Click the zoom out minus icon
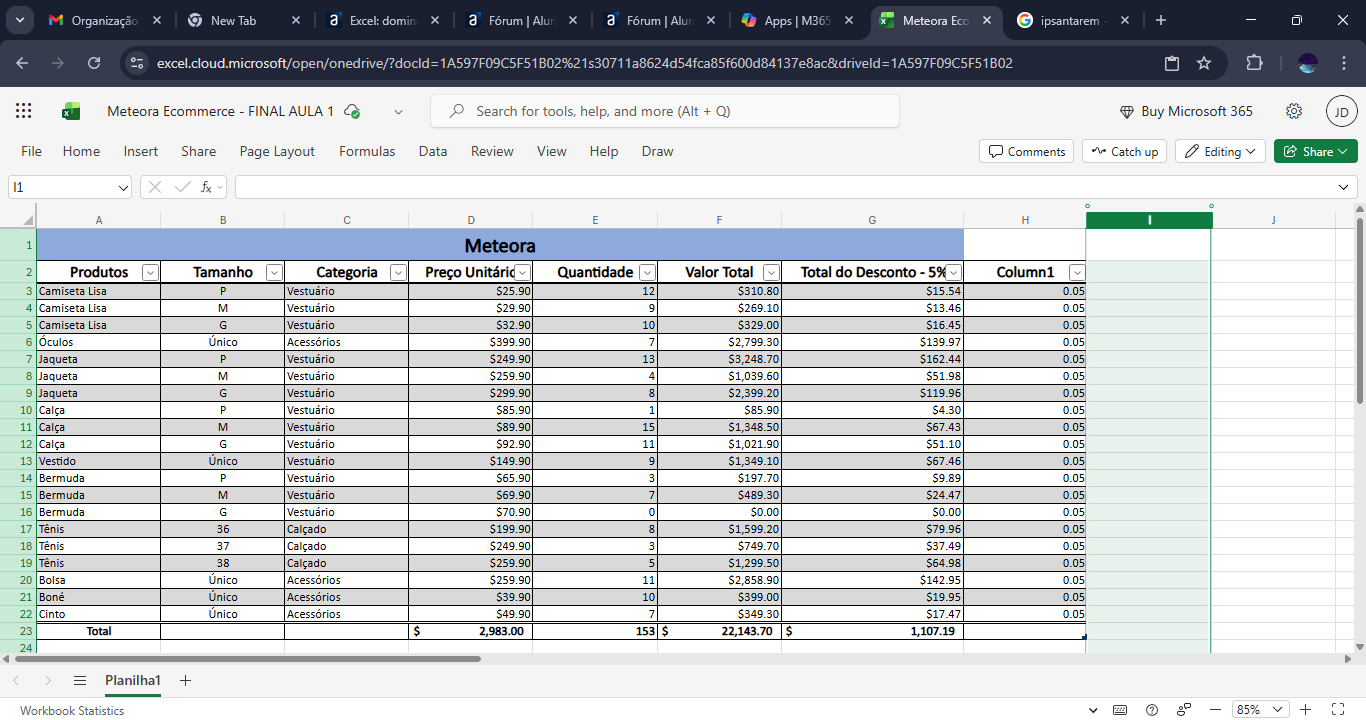 pos(1214,709)
